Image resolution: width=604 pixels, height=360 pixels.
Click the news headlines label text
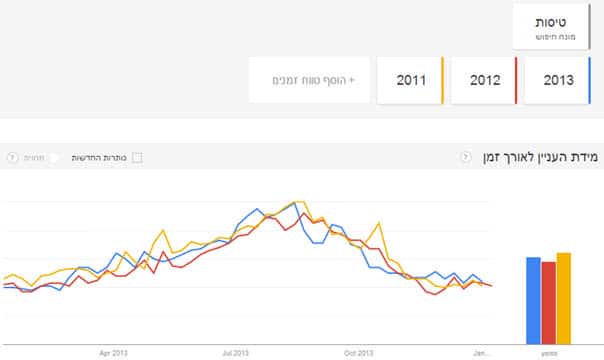[99, 157]
